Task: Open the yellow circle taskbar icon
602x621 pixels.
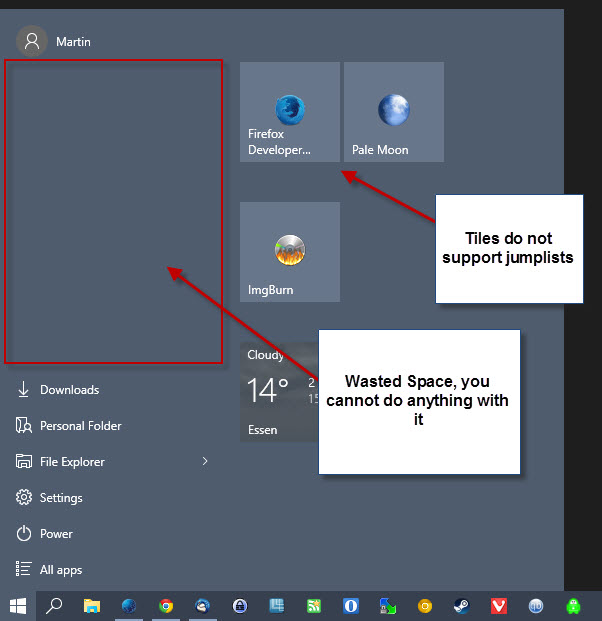Action: click(x=425, y=606)
